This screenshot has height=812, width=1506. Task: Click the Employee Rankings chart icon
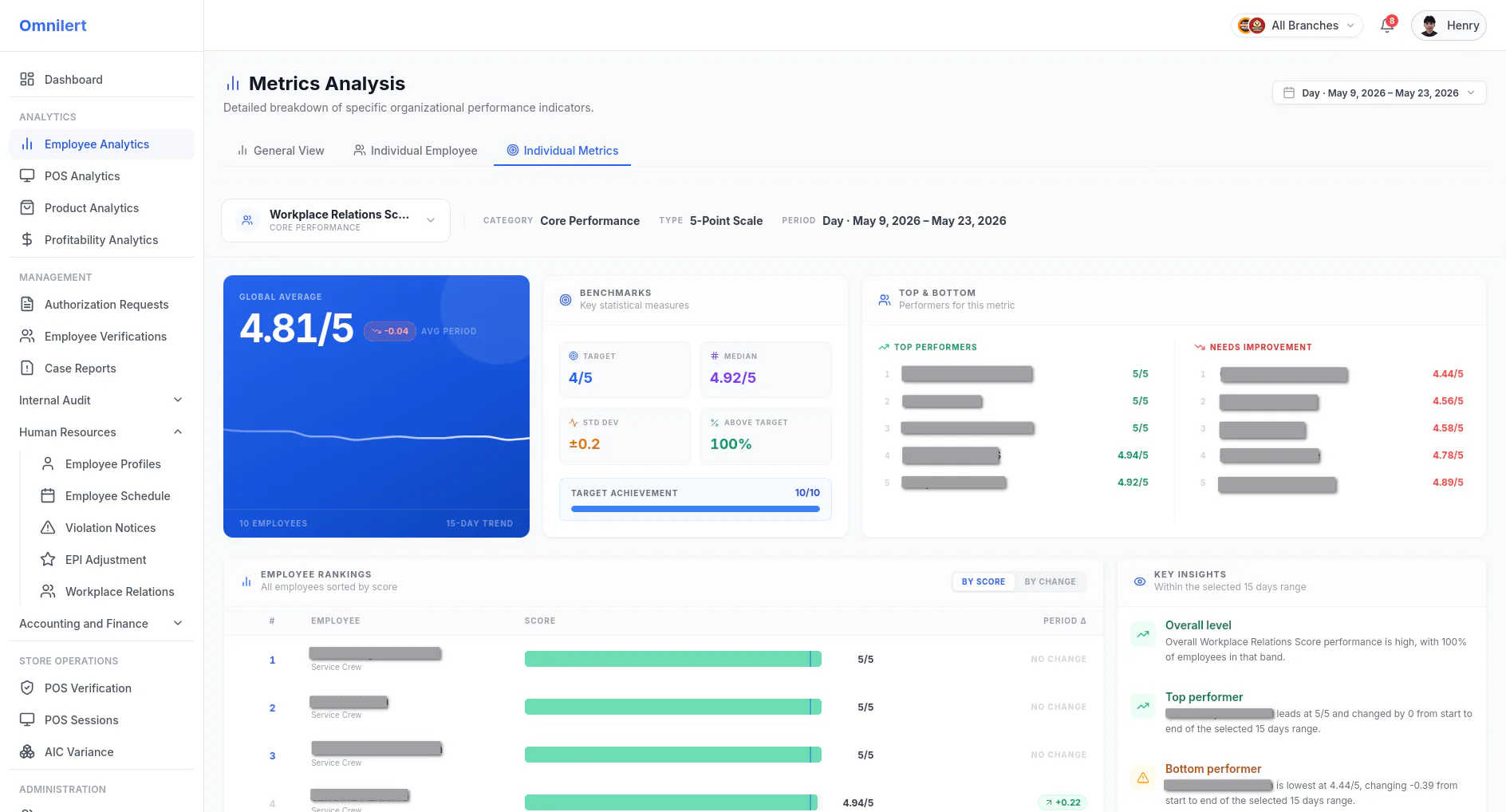[246, 581]
